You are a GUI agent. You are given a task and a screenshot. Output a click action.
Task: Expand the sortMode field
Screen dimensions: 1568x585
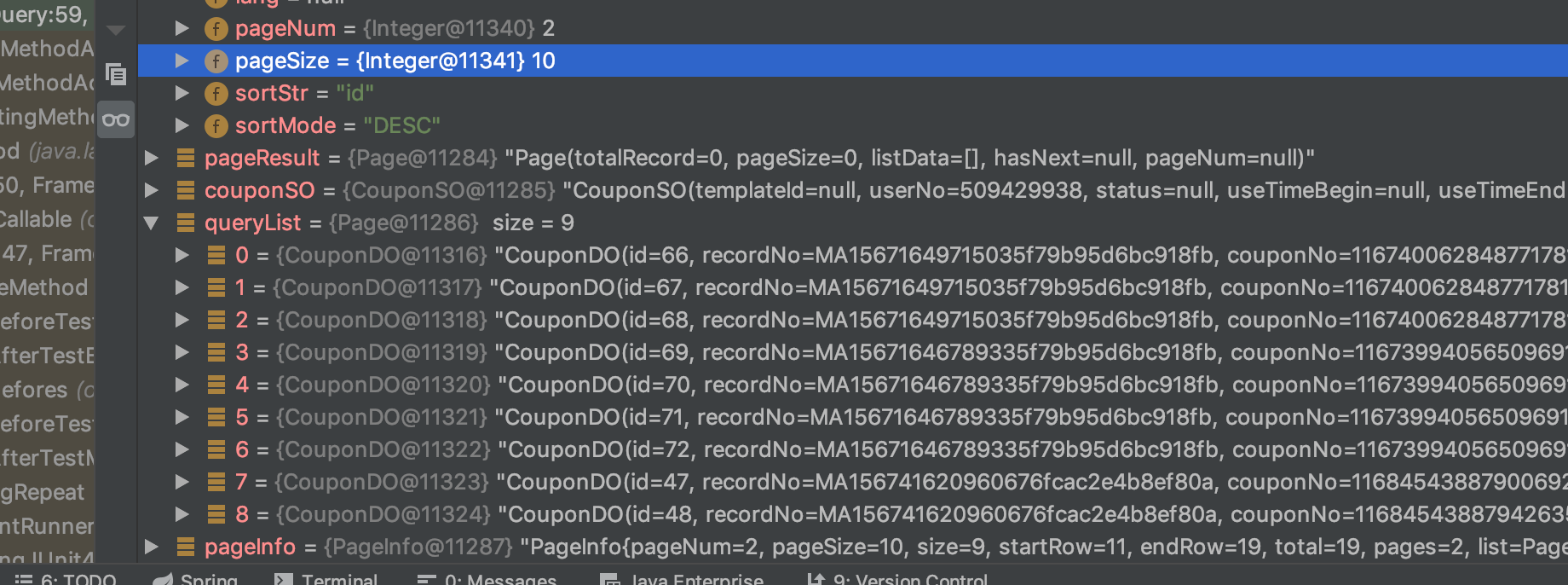pos(182,125)
